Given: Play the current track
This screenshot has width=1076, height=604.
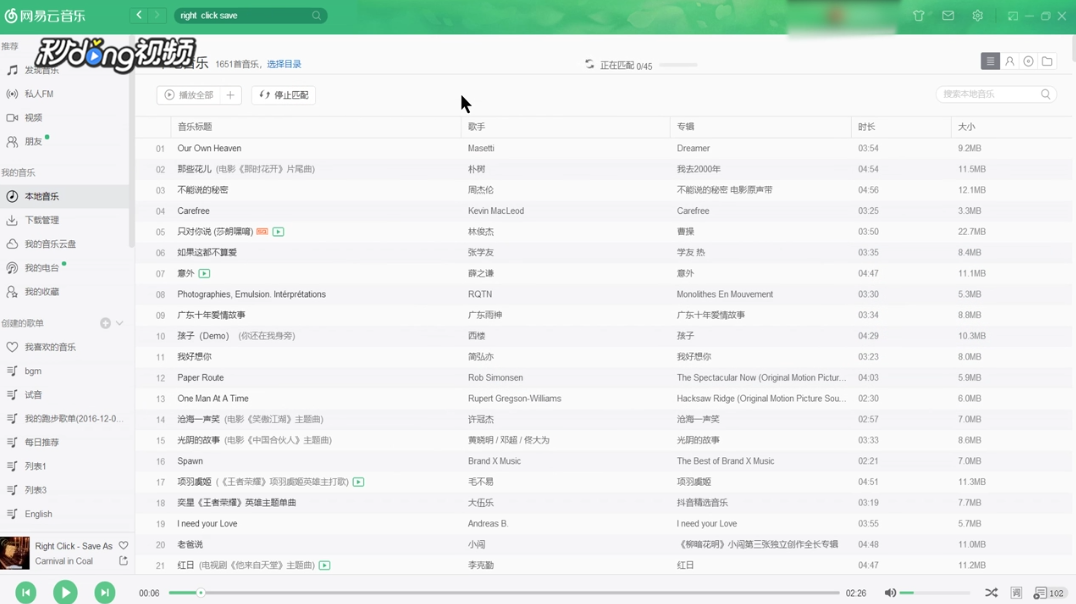Looking at the screenshot, I should (65, 592).
